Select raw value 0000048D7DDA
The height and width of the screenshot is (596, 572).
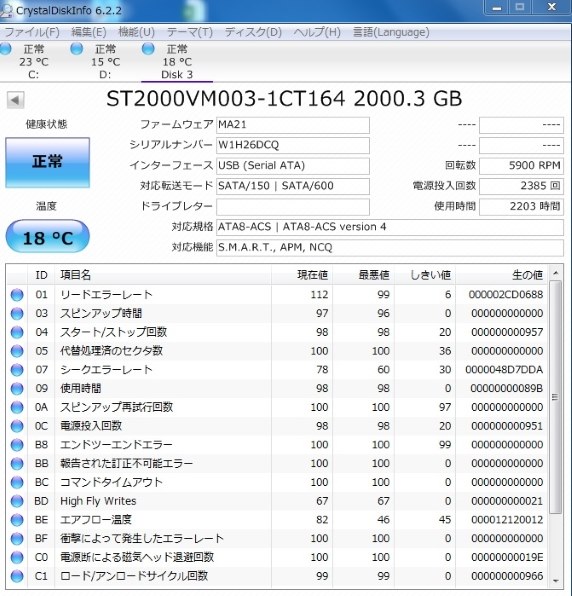(x=504, y=369)
